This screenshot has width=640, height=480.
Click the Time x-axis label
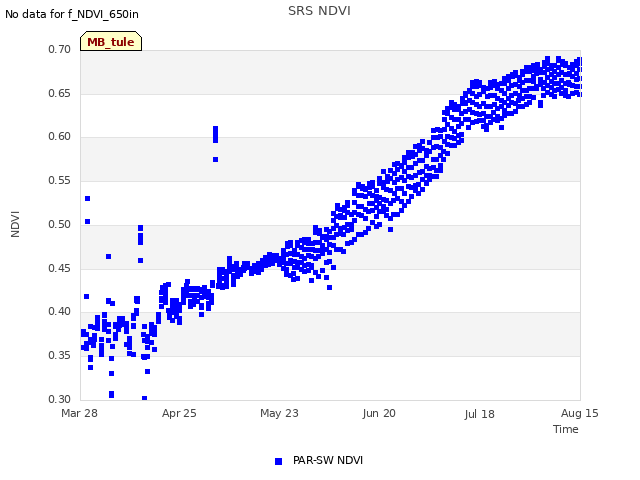565,429
